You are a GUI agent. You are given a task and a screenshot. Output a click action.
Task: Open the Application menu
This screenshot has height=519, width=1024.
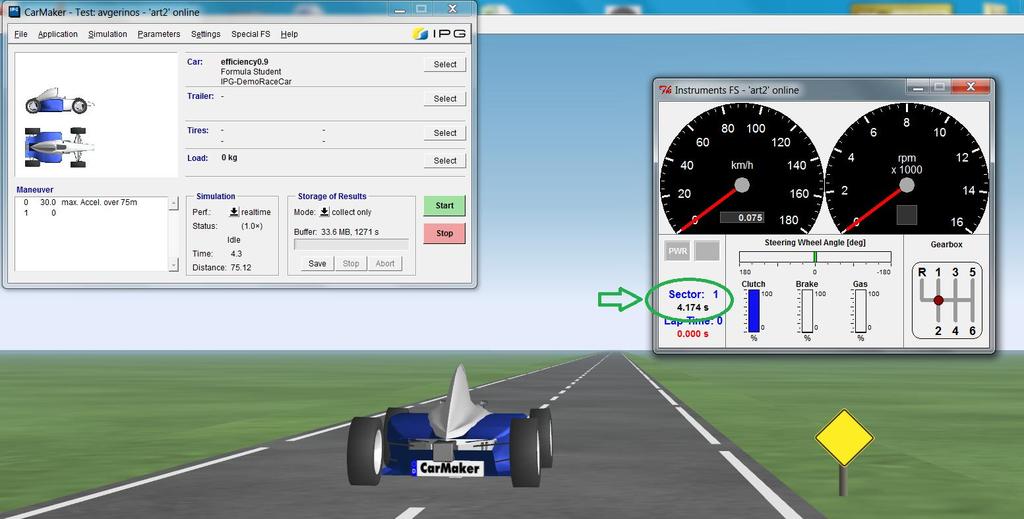[x=57, y=34]
